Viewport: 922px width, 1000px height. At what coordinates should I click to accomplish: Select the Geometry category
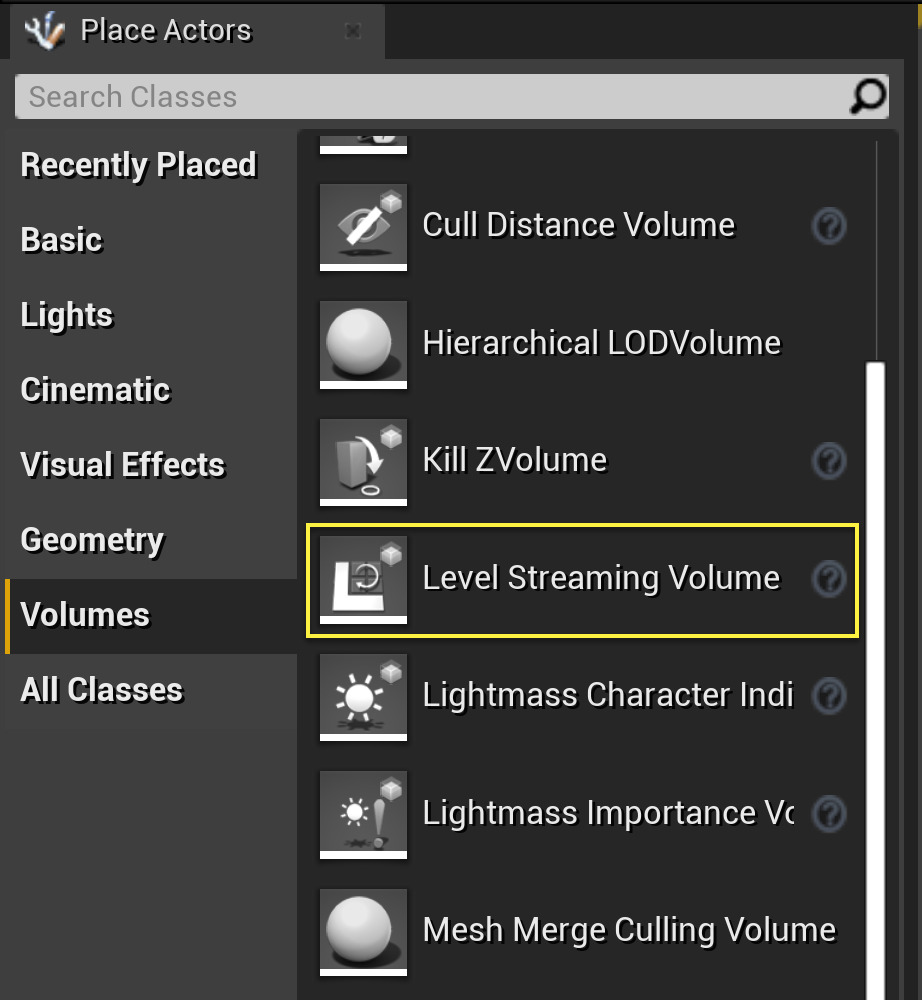(92, 540)
